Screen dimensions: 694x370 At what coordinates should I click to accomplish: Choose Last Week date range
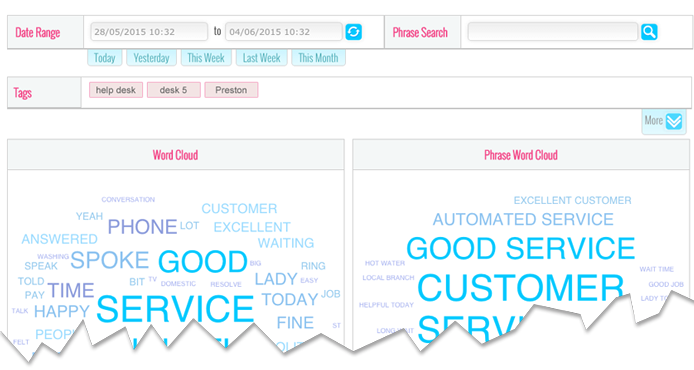pyautogui.click(x=261, y=58)
